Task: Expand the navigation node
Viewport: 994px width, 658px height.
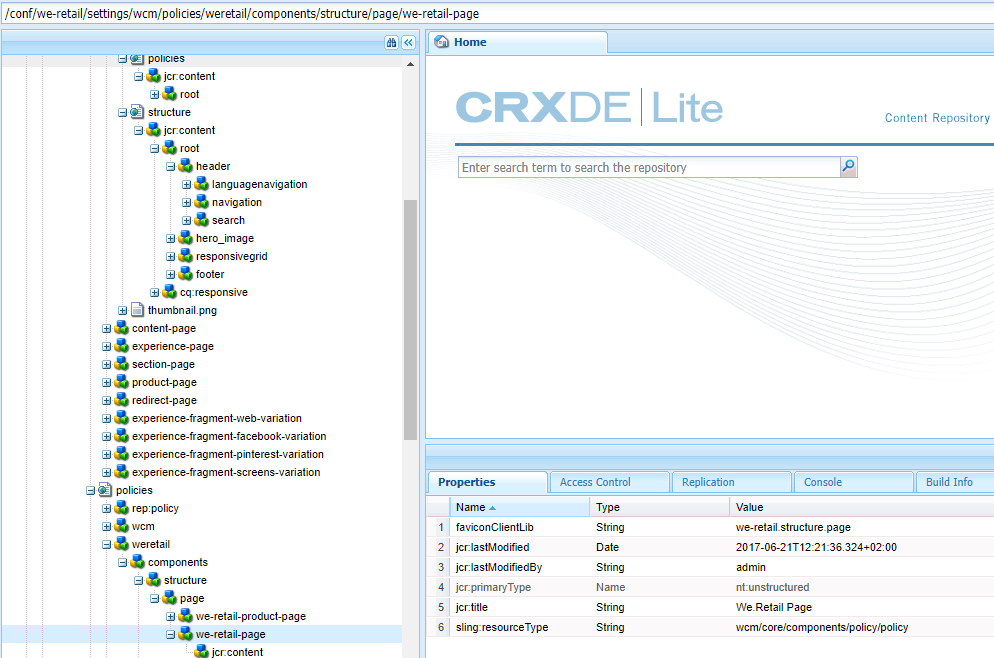Action: pyautogui.click(x=186, y=202)
